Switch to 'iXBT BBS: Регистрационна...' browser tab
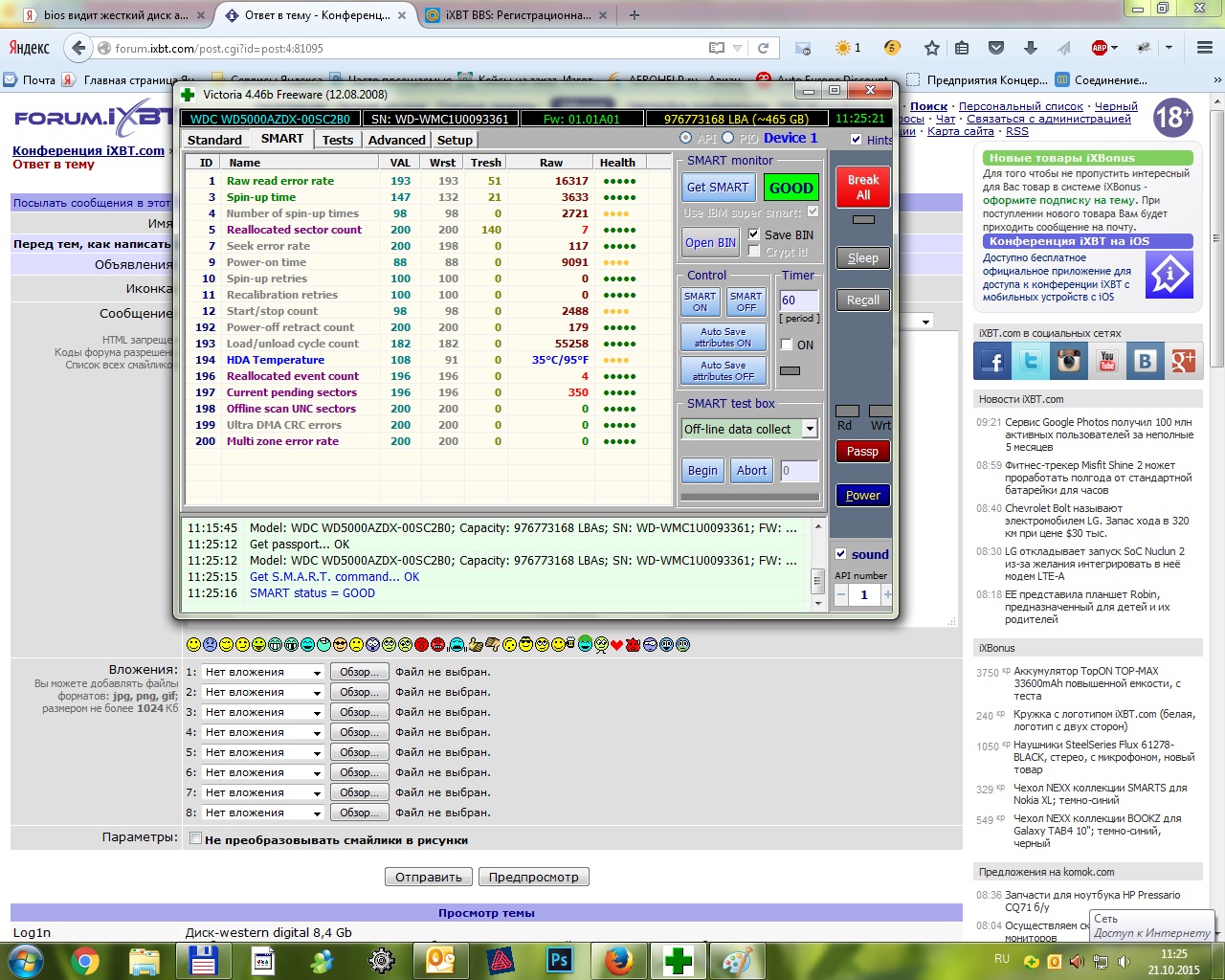Viewport: 1225px width, 980px height. pos(517,15)
